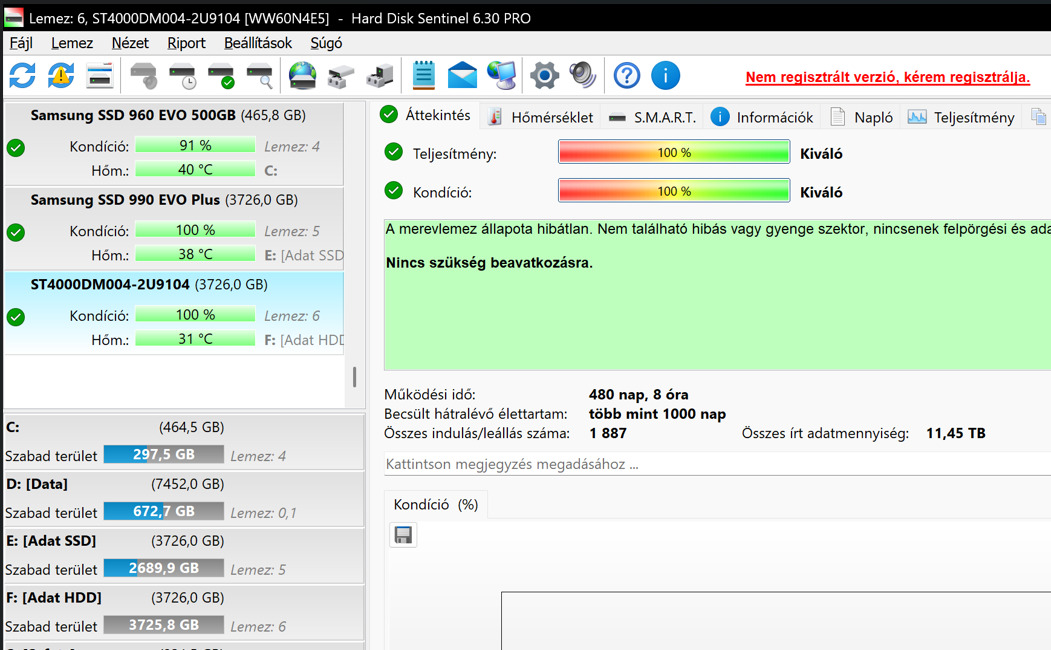Image resolution: width=1051 pixels, height=650 pixels.
Task: Select the ST4000DM004-2U9104 disk entry
Action: coord(174,312)
